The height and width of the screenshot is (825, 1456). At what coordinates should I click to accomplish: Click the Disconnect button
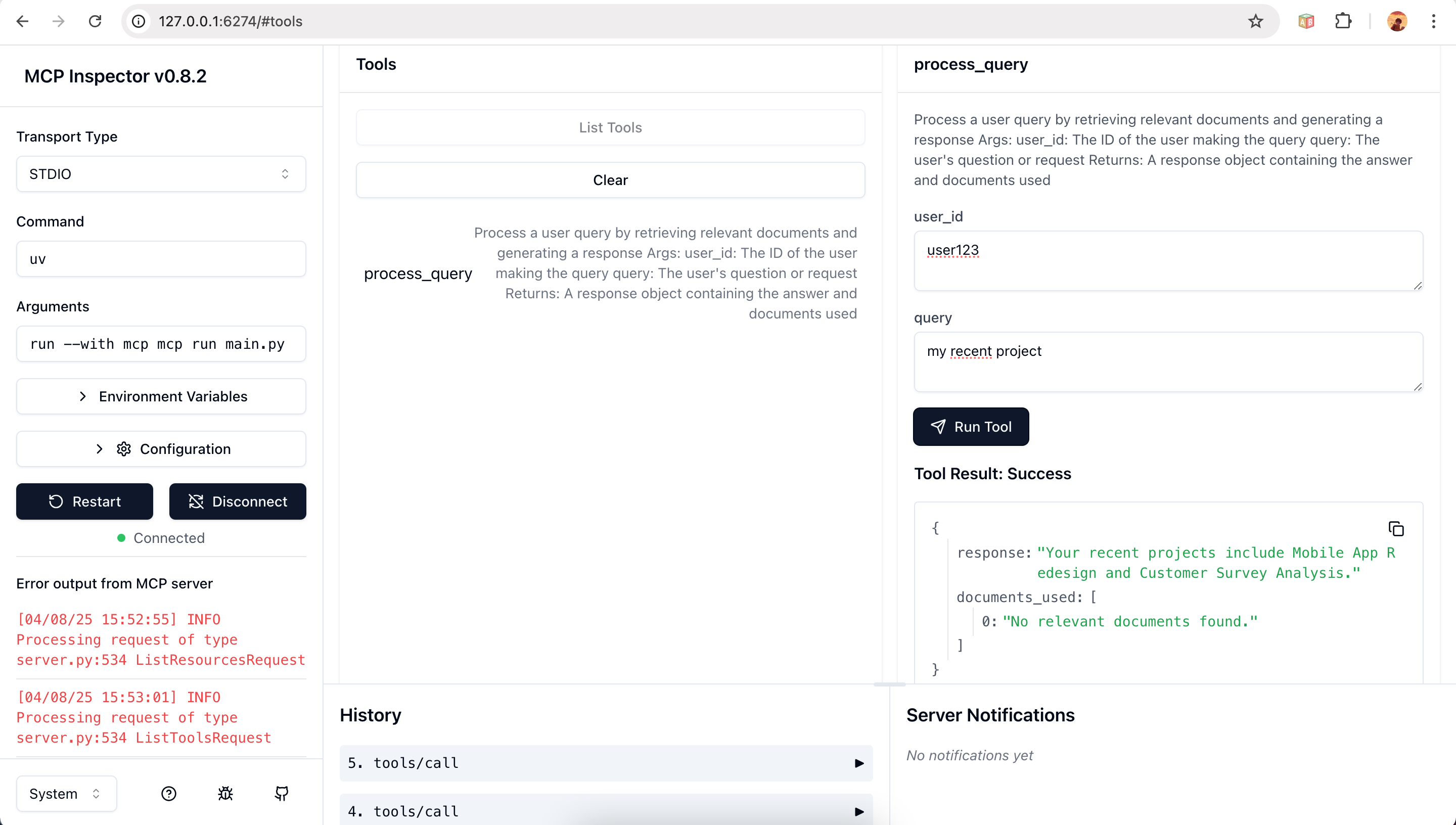click(238, 501)
